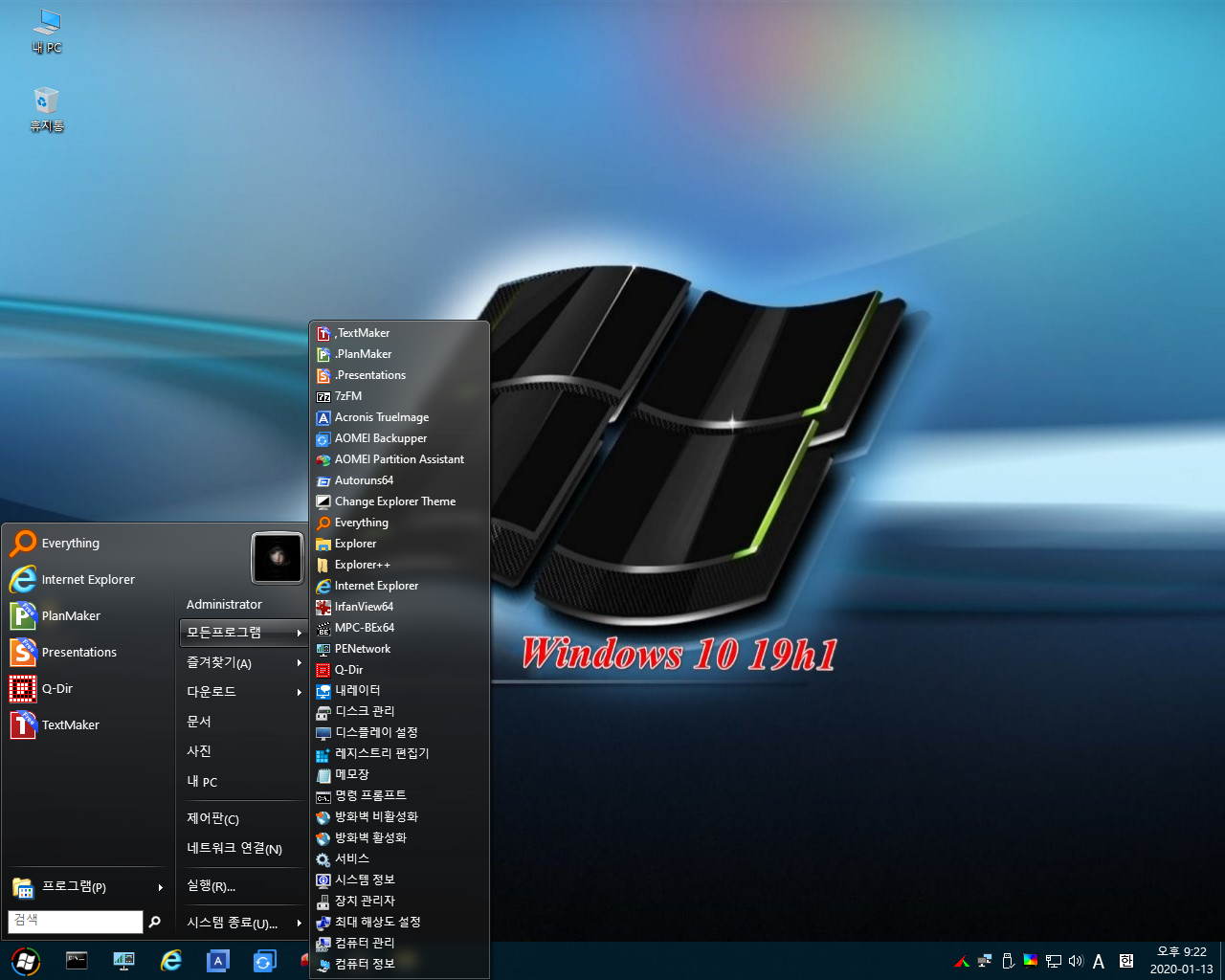The height and width of the screenshot is (980, 1225).
Task: Expand 시스템 종료(U)... options
Action: 243,923
